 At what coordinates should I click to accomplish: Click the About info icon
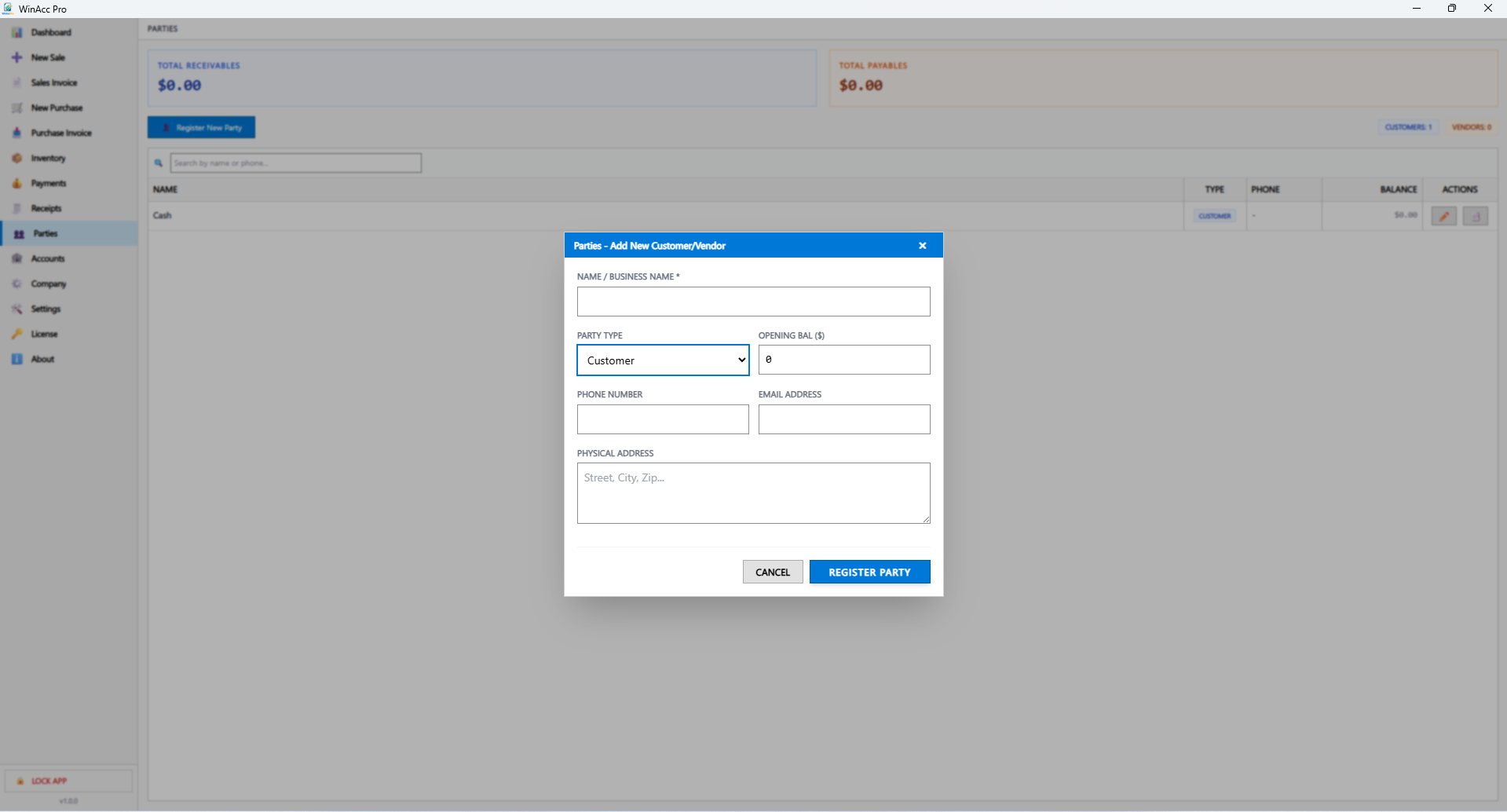tap(17, 359)
